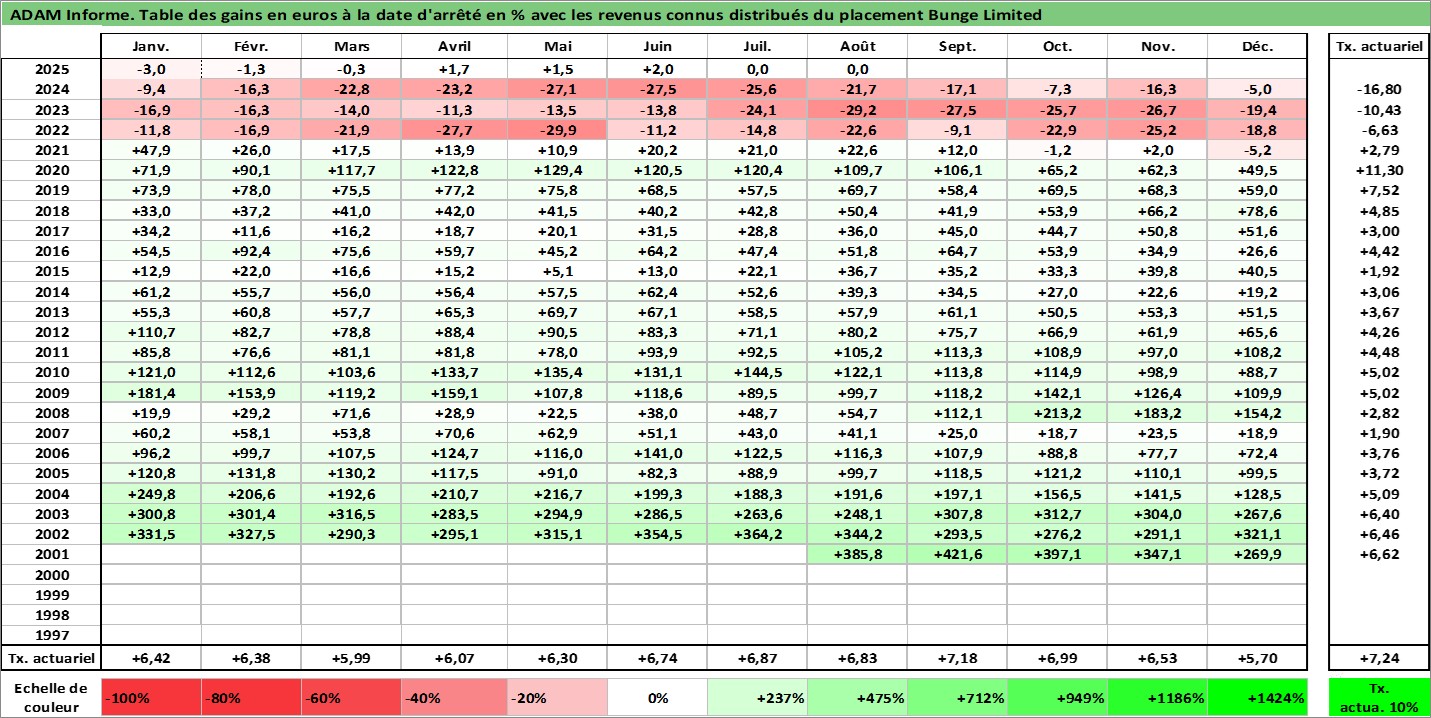Click the 2003 Mars cell showing +316,5
Image resolution: width=1431 pixels, height=718 pixels.
(352, 514)
